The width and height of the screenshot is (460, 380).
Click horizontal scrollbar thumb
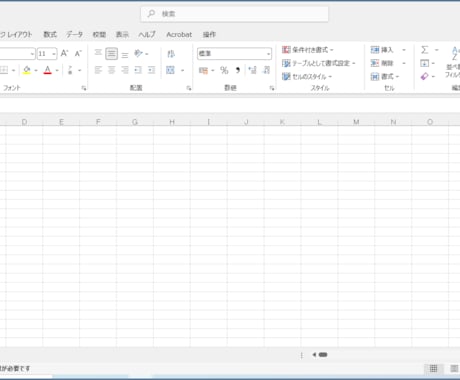coord(323,355)
